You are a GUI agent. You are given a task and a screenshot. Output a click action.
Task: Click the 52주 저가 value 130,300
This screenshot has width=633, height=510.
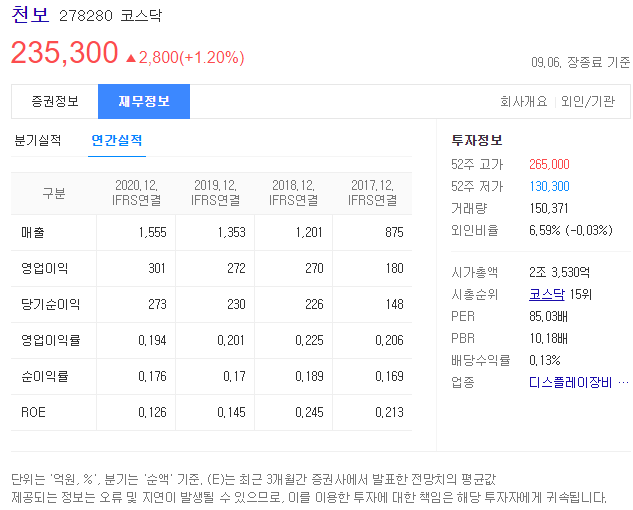pos(549,186)
